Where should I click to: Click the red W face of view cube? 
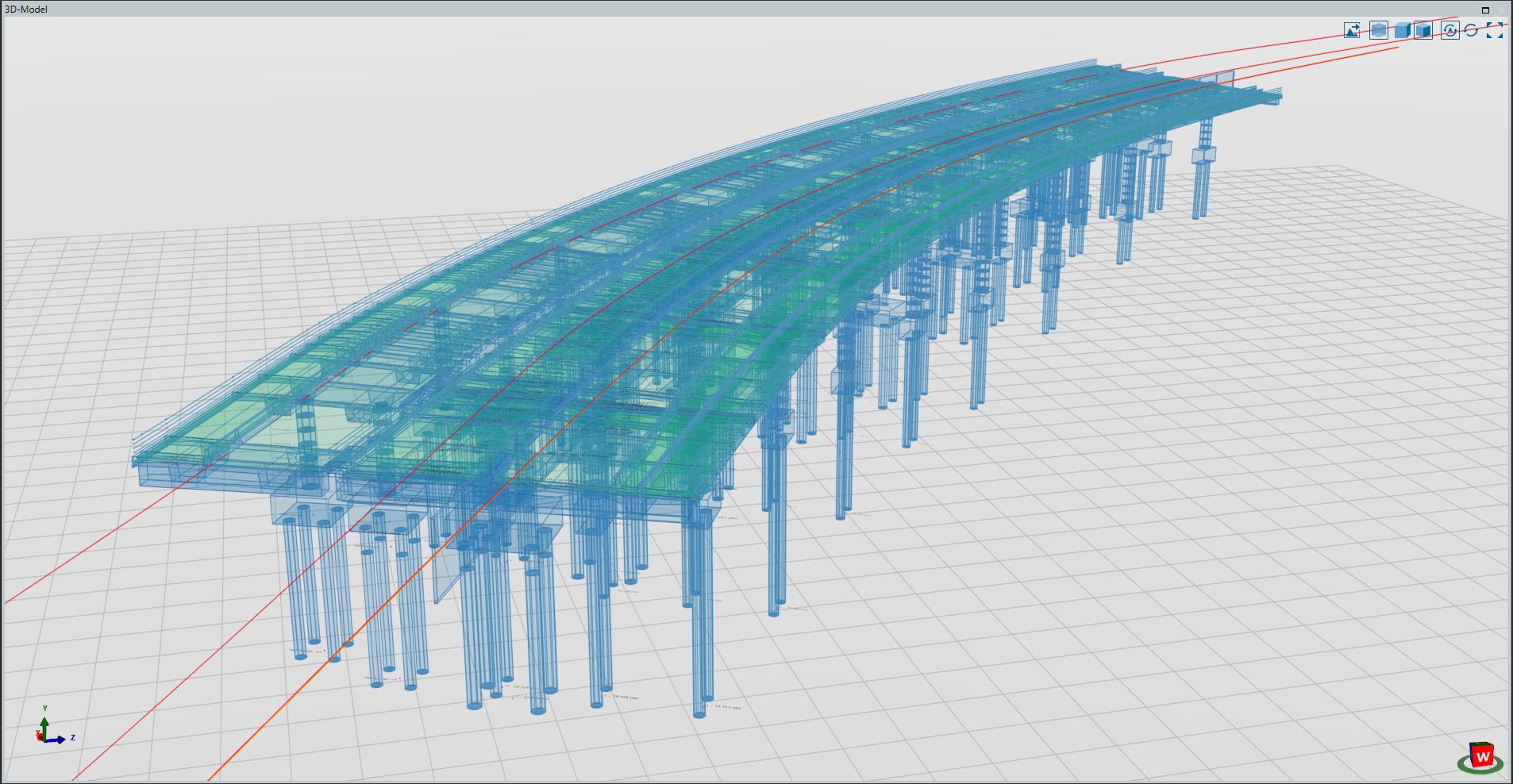pos(1482,757)
